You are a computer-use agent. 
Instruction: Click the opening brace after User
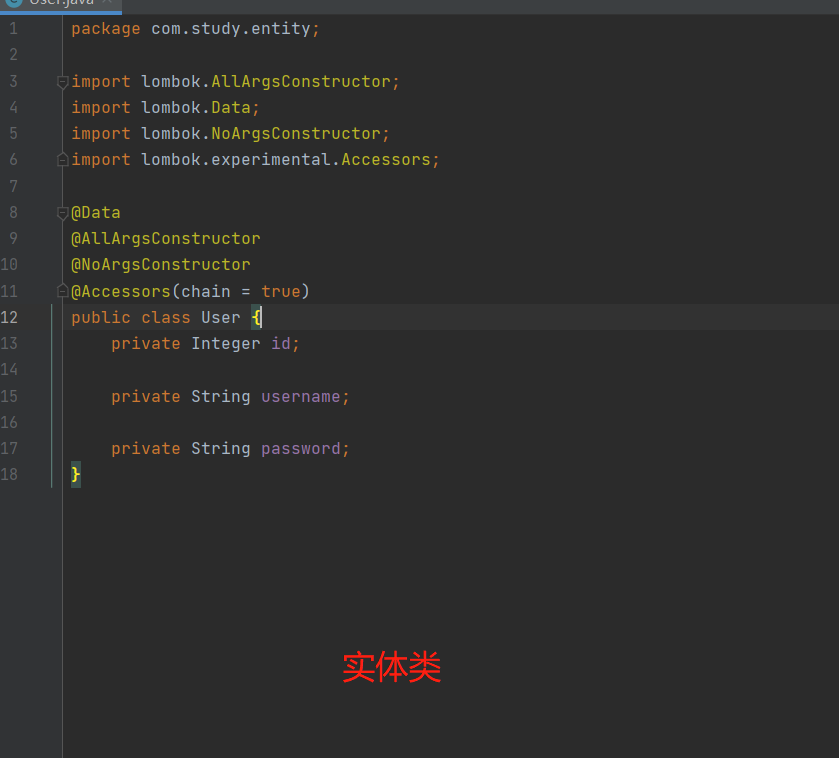[x=256, y=318]
